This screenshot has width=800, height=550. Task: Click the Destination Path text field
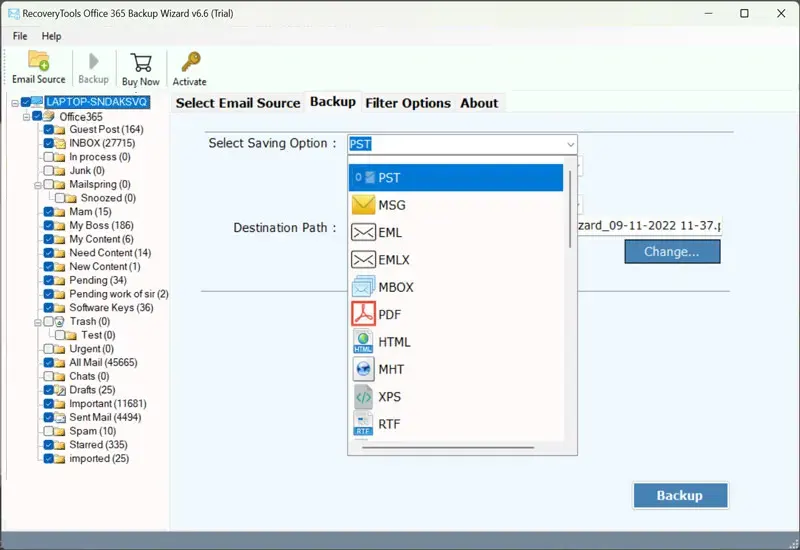coord(650,228)
